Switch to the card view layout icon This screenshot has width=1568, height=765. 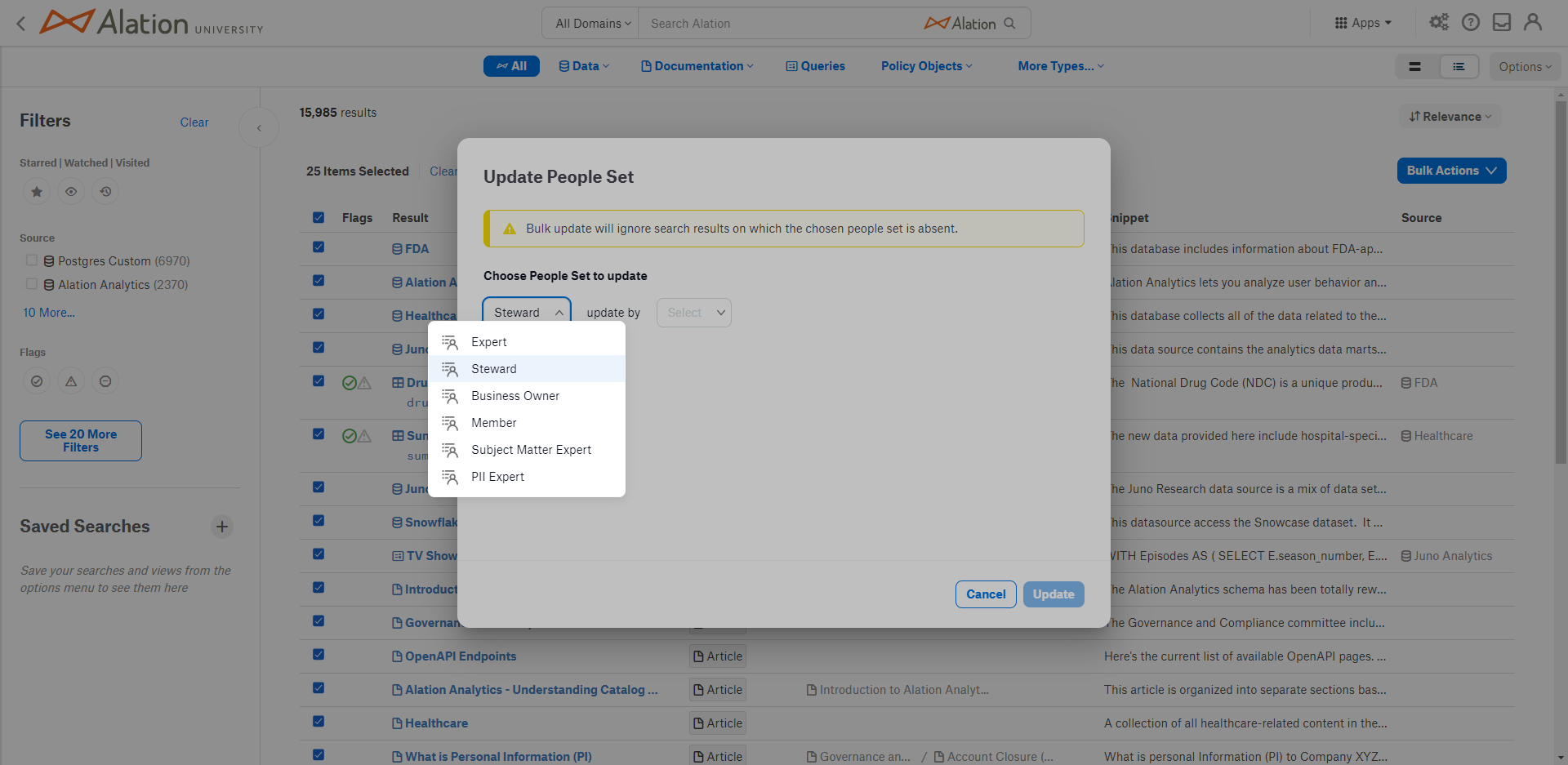point(1415,67)
